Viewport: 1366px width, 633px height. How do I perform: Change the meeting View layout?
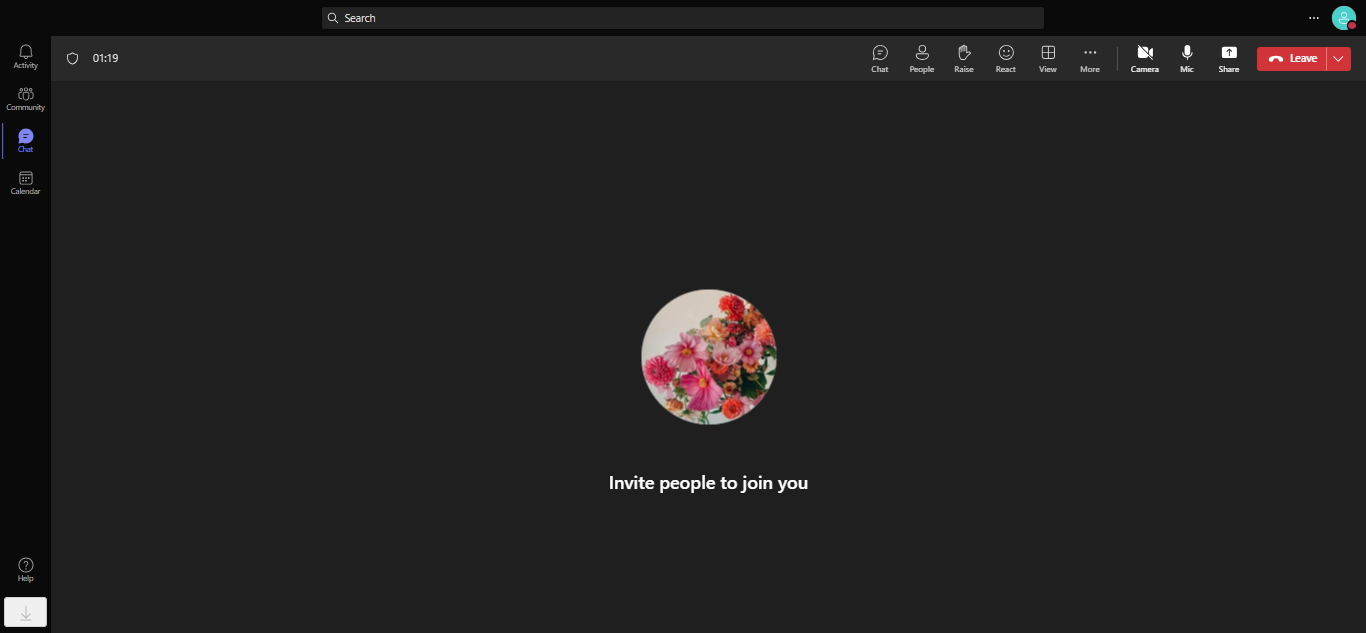click(1048, 58)
